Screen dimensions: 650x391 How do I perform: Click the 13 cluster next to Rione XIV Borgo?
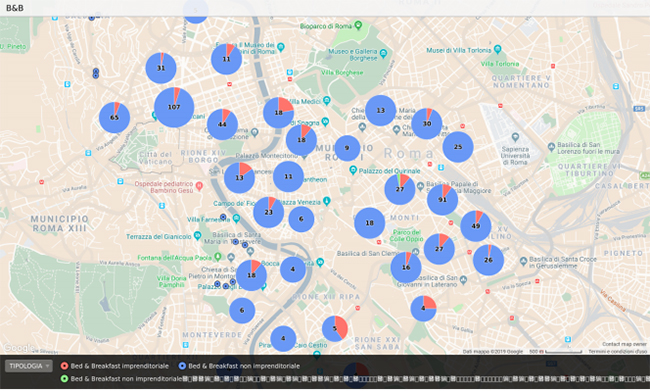239,178
